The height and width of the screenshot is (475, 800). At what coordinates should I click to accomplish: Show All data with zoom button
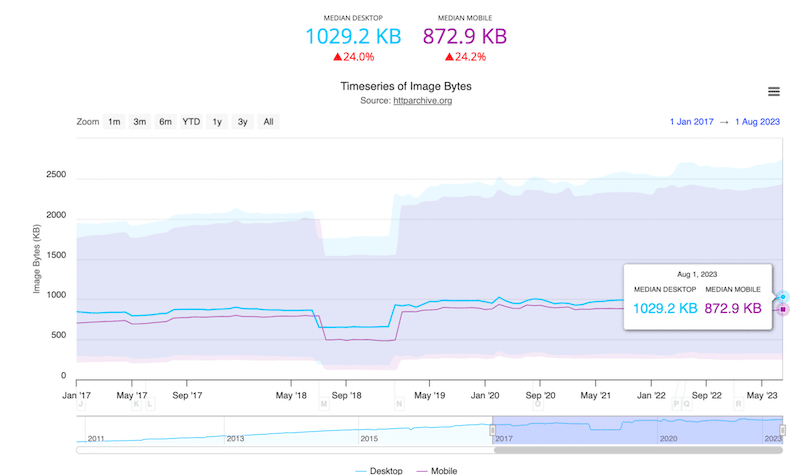tap(267, 122)
